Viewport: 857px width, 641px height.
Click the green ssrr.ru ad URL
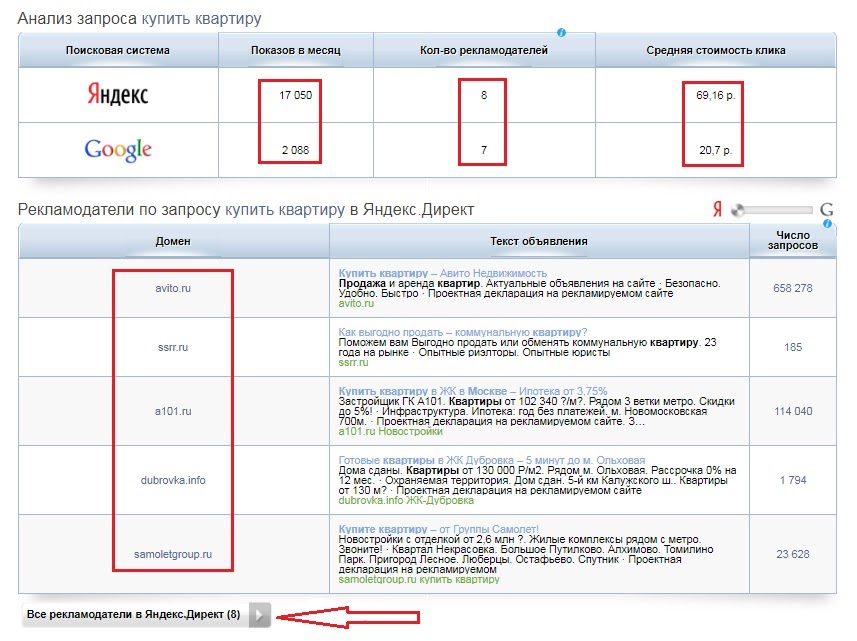353,362
